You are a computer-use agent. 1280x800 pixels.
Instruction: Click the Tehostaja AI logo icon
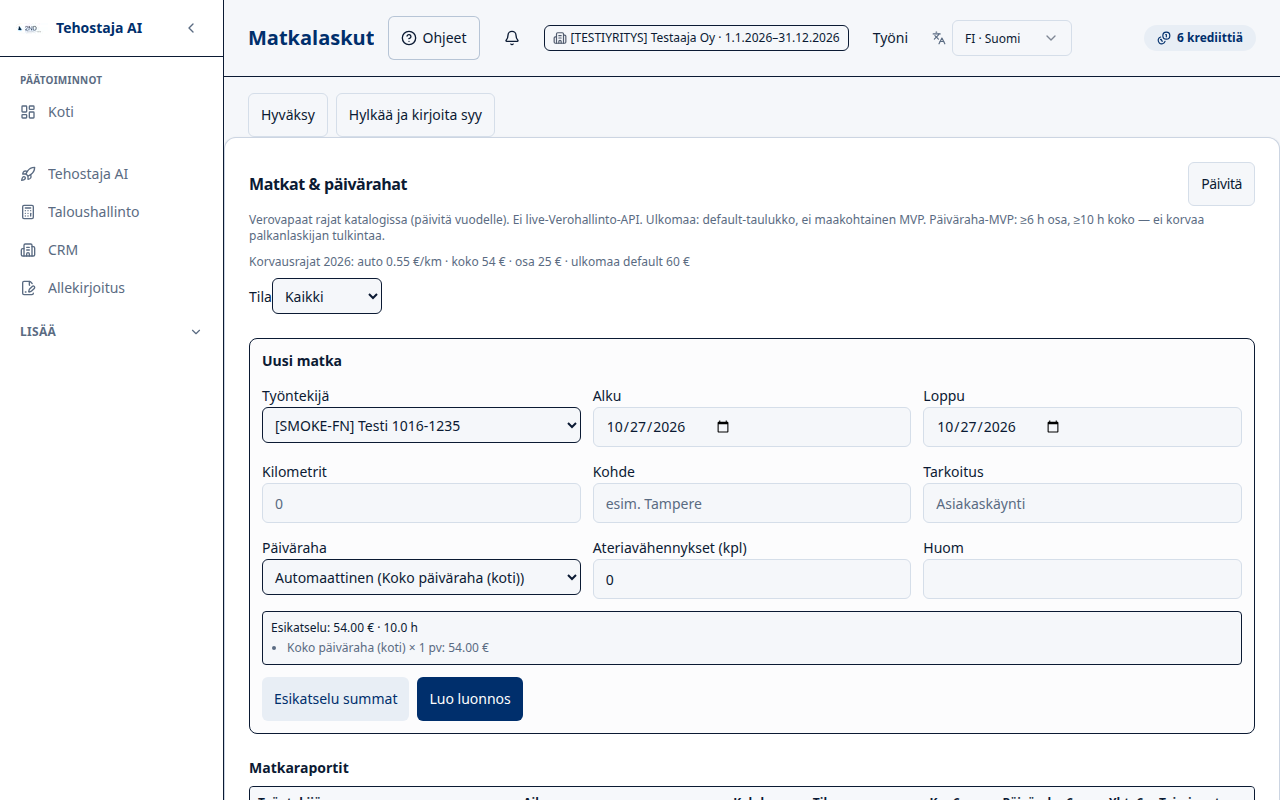(x=28, y=28)
